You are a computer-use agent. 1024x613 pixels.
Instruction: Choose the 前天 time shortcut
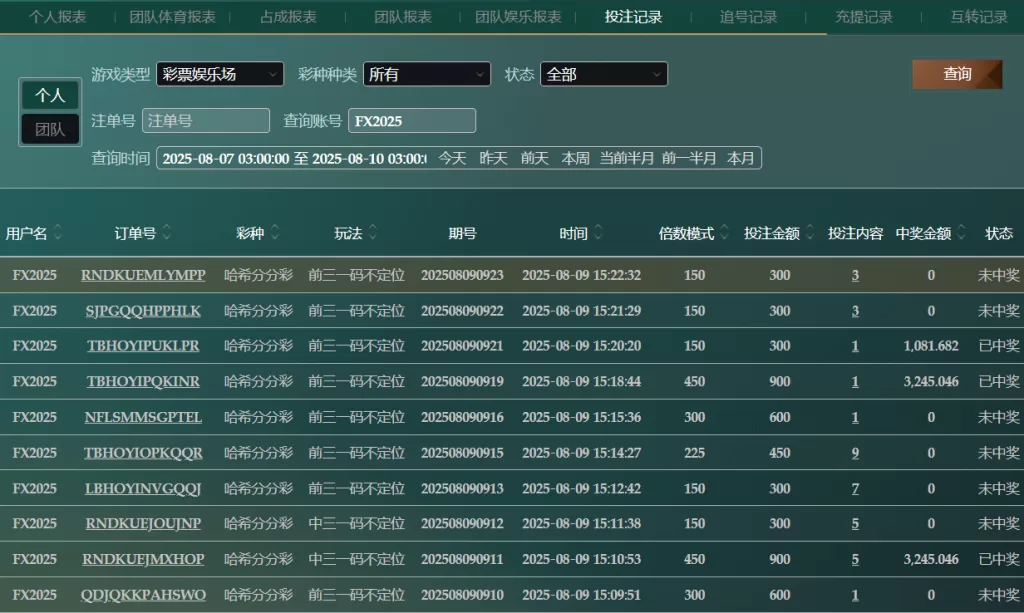(534, 159)
